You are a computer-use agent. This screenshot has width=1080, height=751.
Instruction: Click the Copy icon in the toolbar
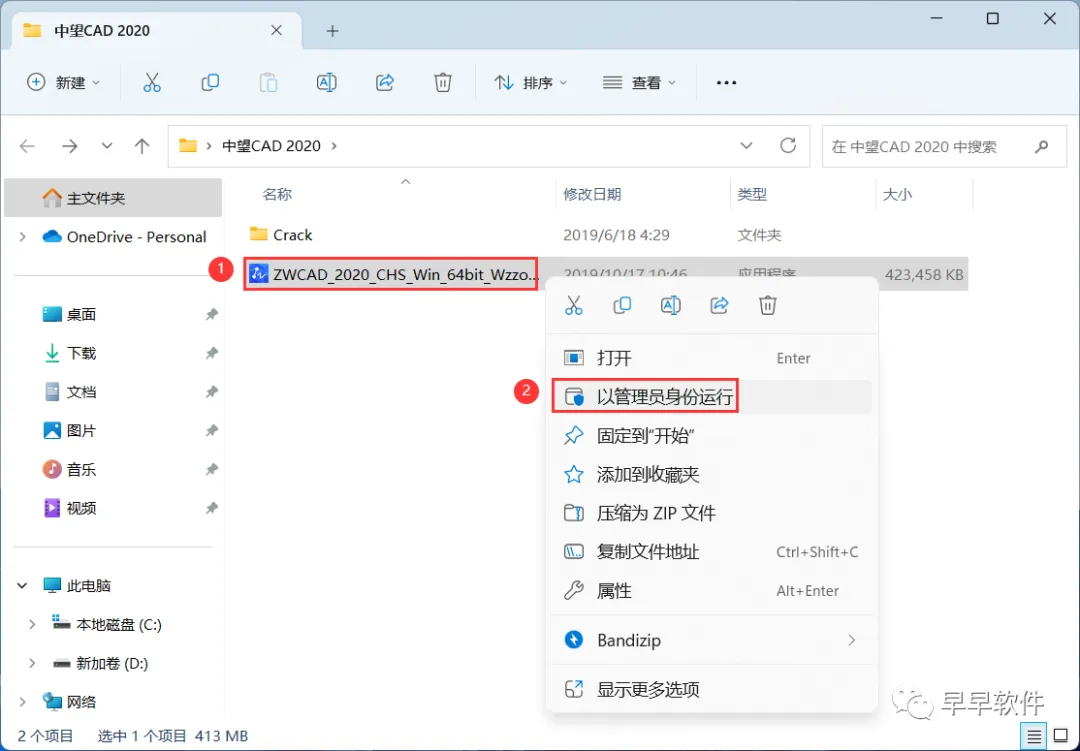(x=210, y=83)
